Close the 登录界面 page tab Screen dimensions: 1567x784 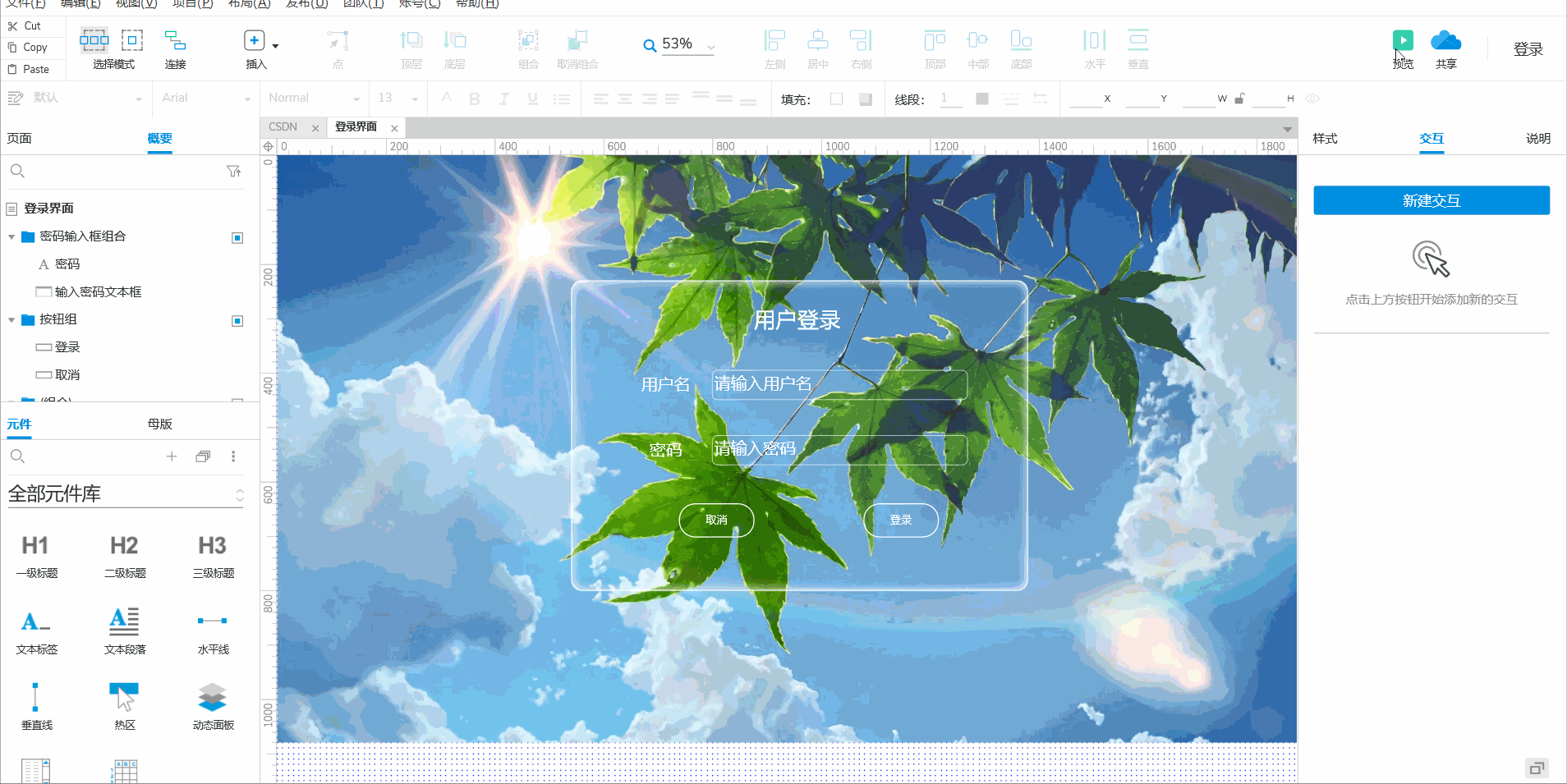(394, 128)
